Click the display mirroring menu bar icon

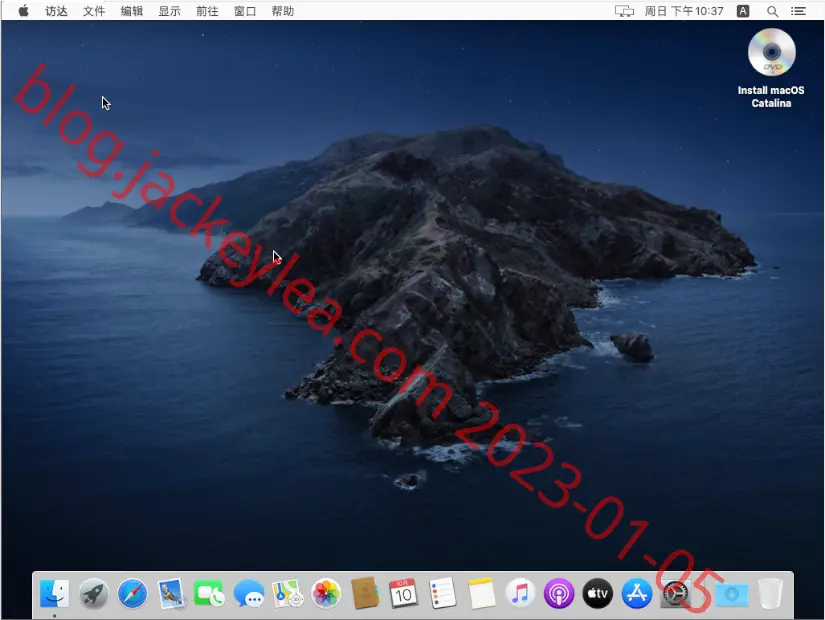625,11
